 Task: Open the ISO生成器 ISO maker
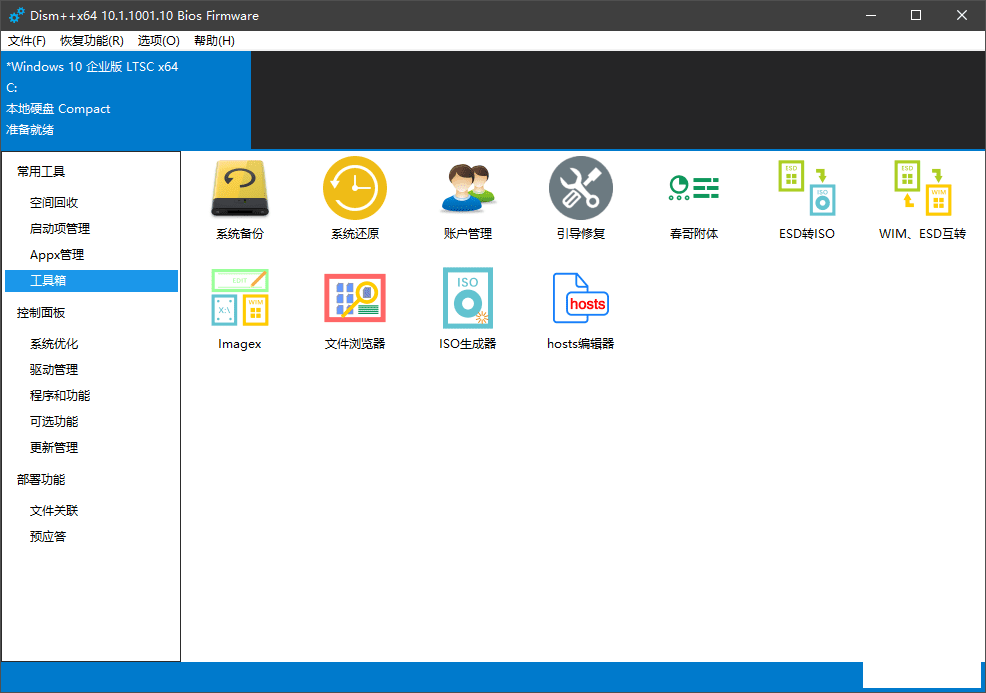467,309
